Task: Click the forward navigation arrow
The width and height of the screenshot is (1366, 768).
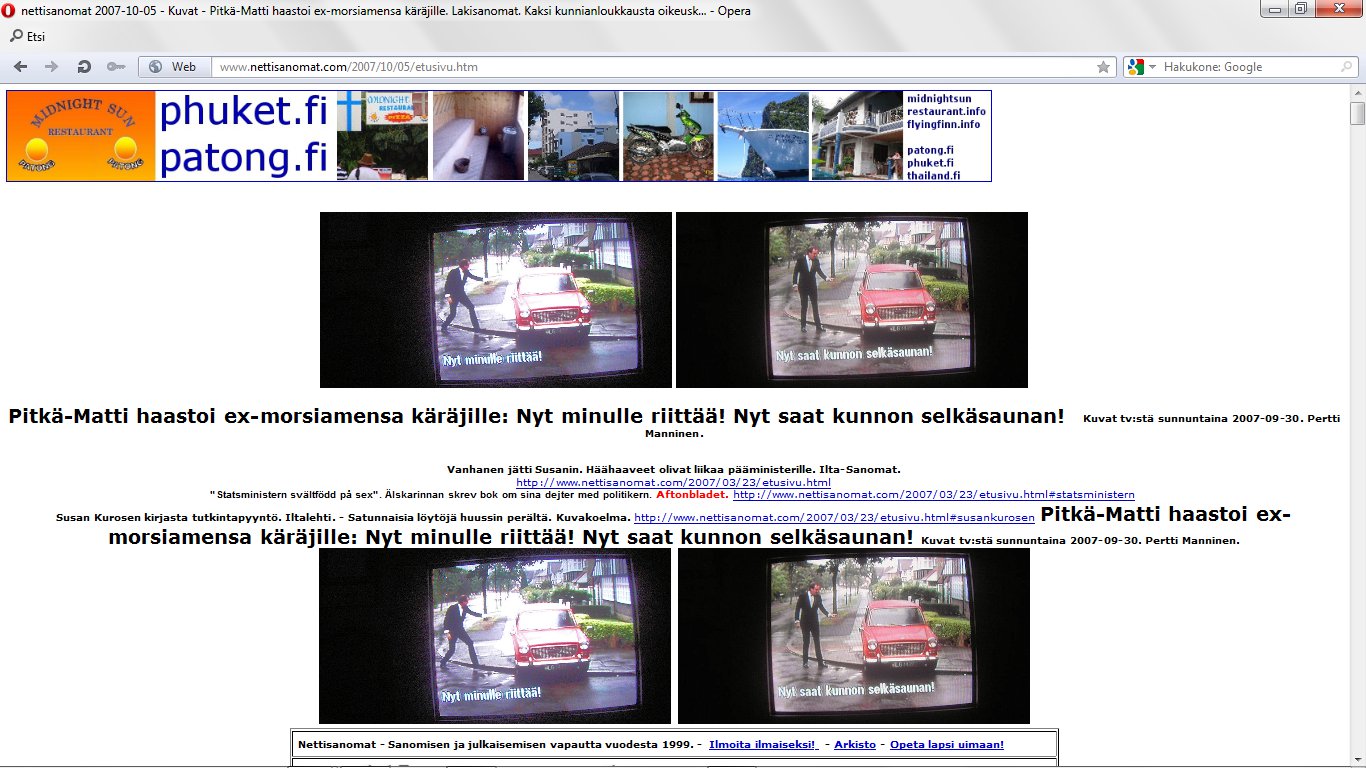Action: coord(52,67)
